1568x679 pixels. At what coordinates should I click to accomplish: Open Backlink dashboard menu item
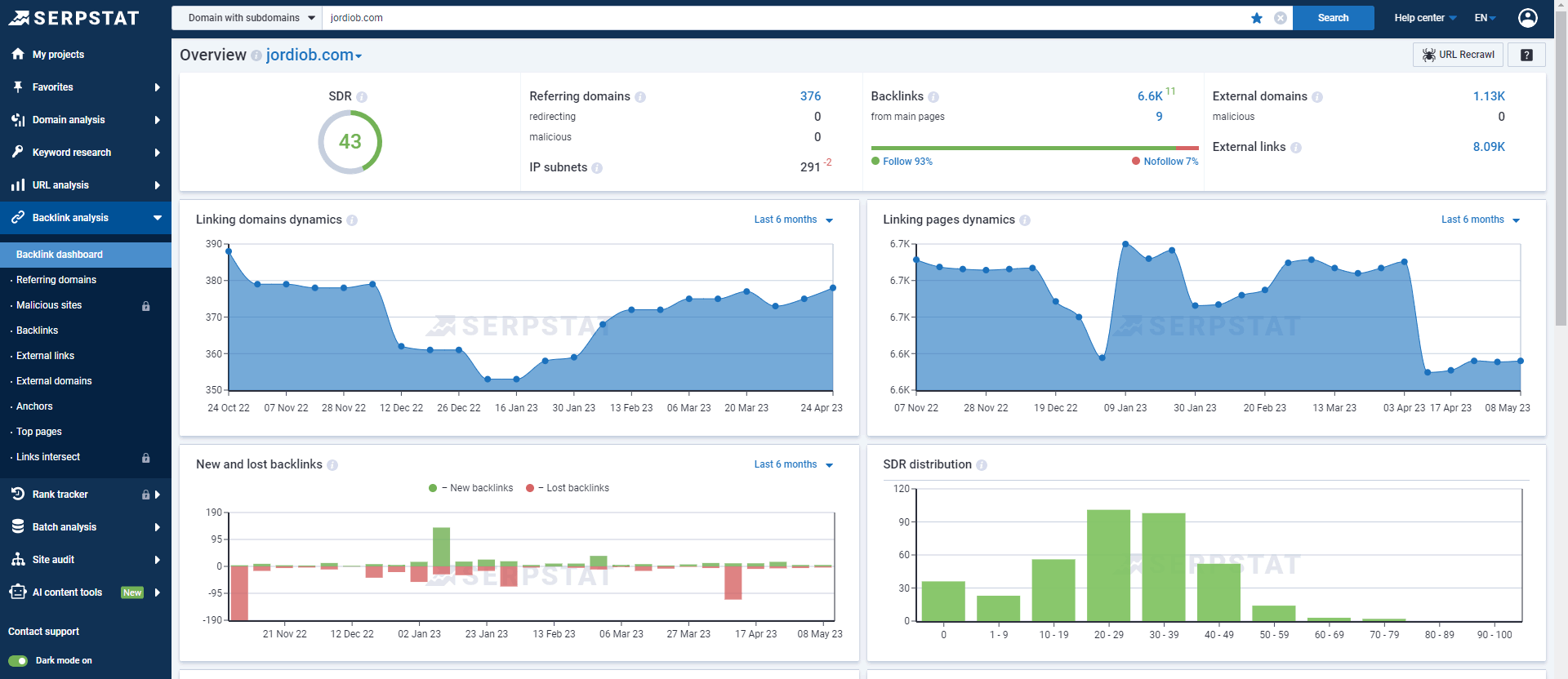click(x=86, y=255)
